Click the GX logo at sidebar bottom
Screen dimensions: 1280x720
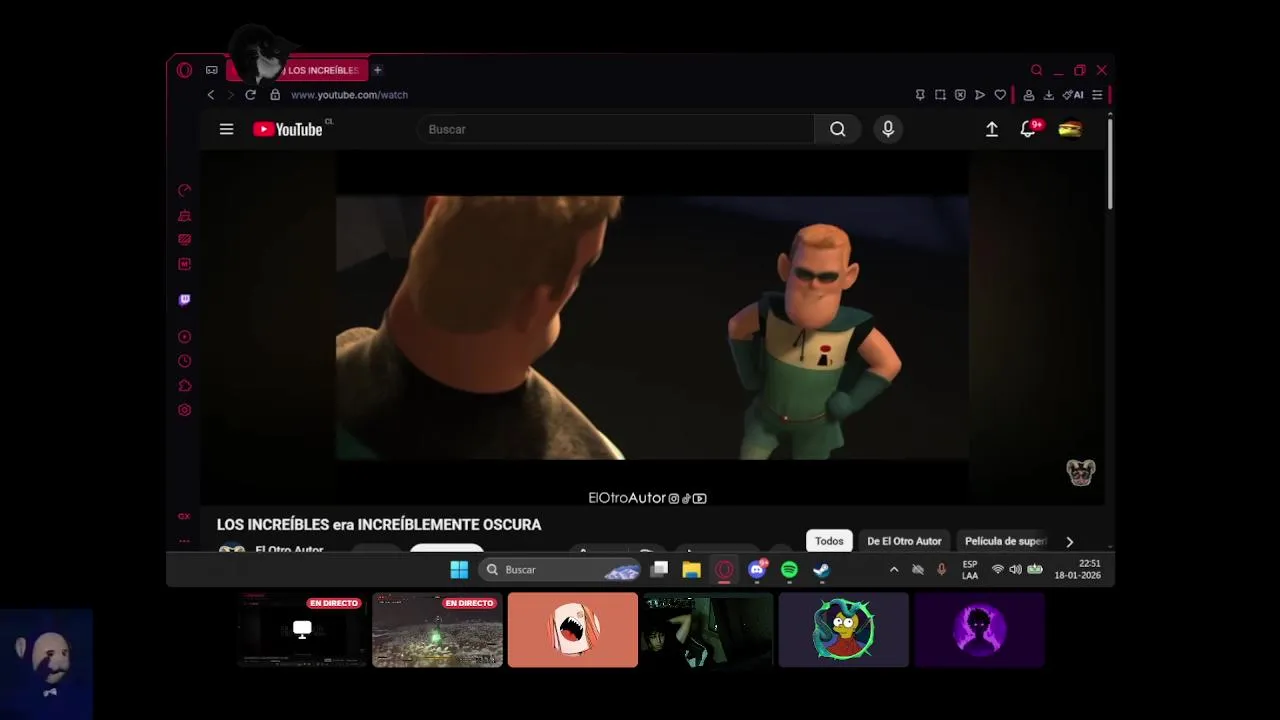[184, 516]
